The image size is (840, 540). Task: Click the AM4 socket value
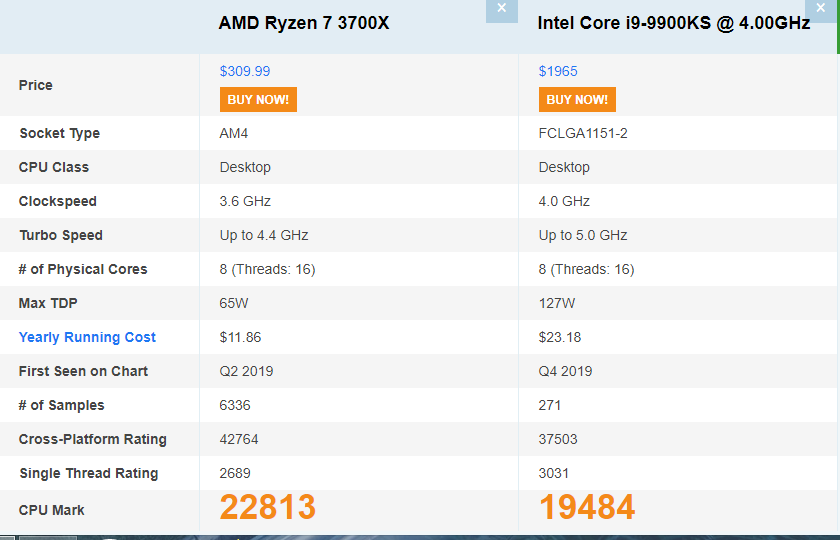(234, 133)
